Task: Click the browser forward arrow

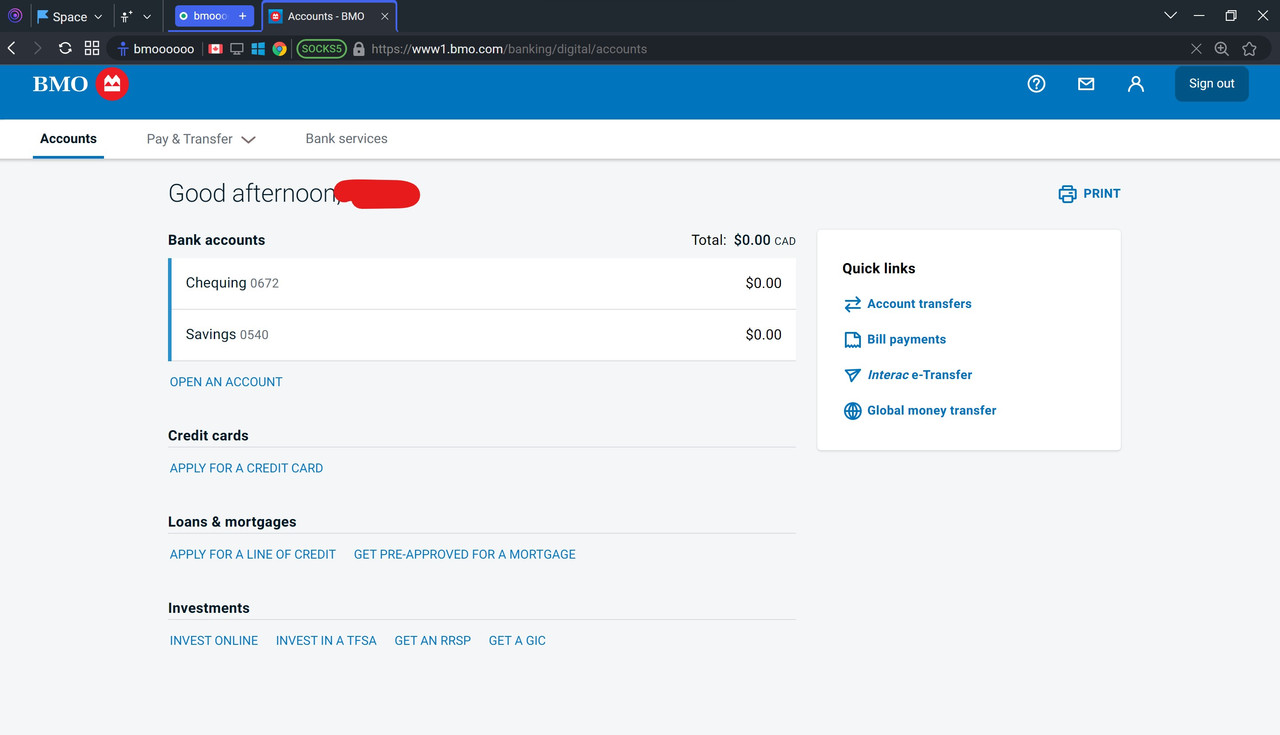Action: pos(38,48)
